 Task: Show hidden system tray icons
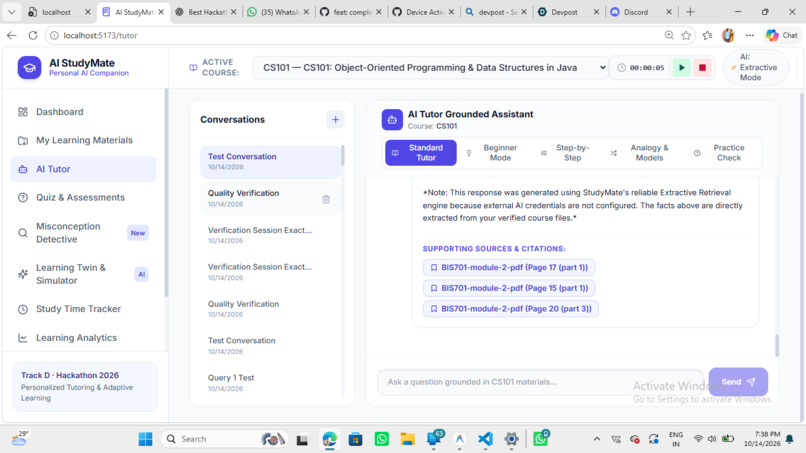[x=597, y=439]
